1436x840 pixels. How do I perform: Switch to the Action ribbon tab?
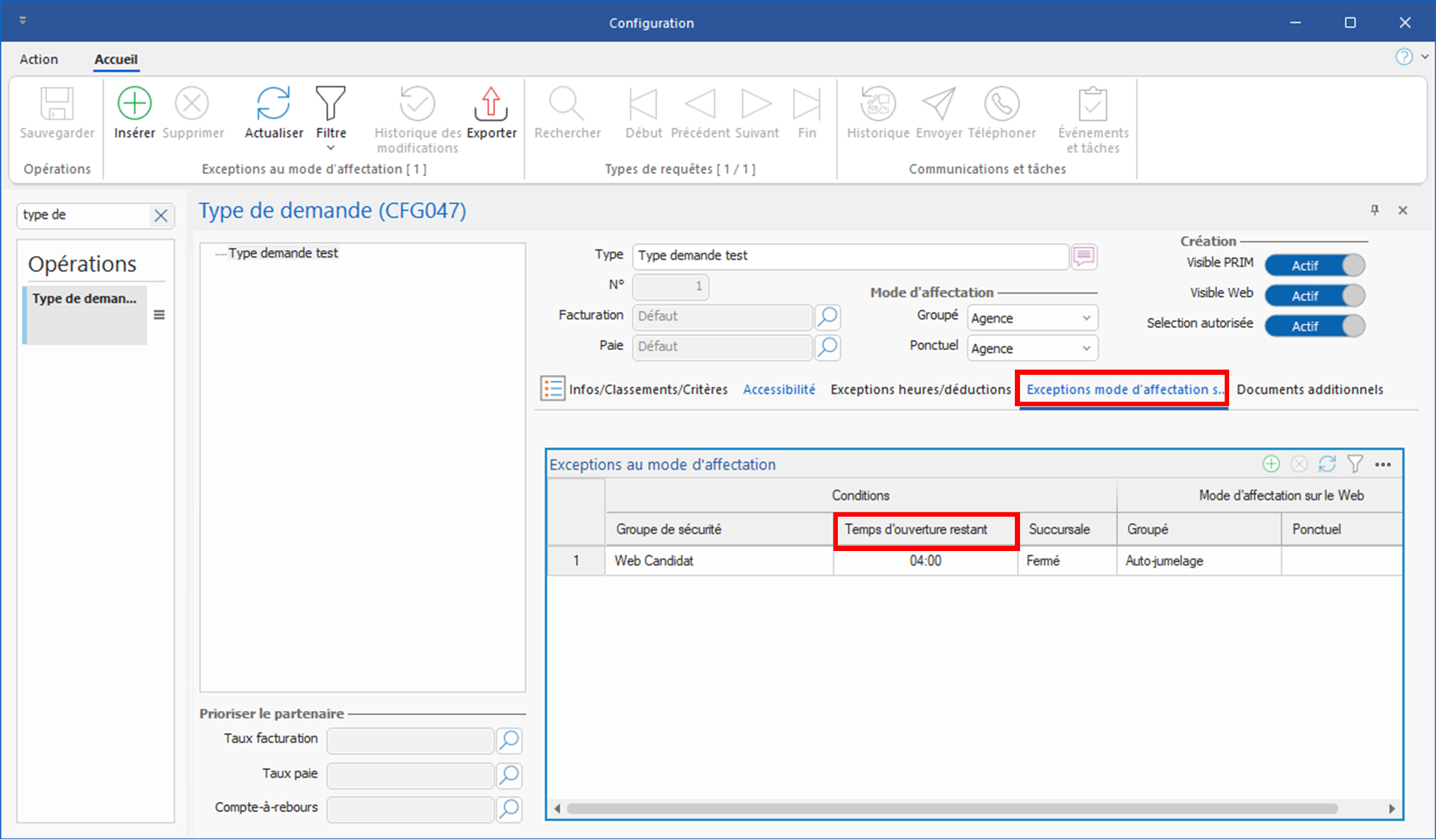[39, 59]
